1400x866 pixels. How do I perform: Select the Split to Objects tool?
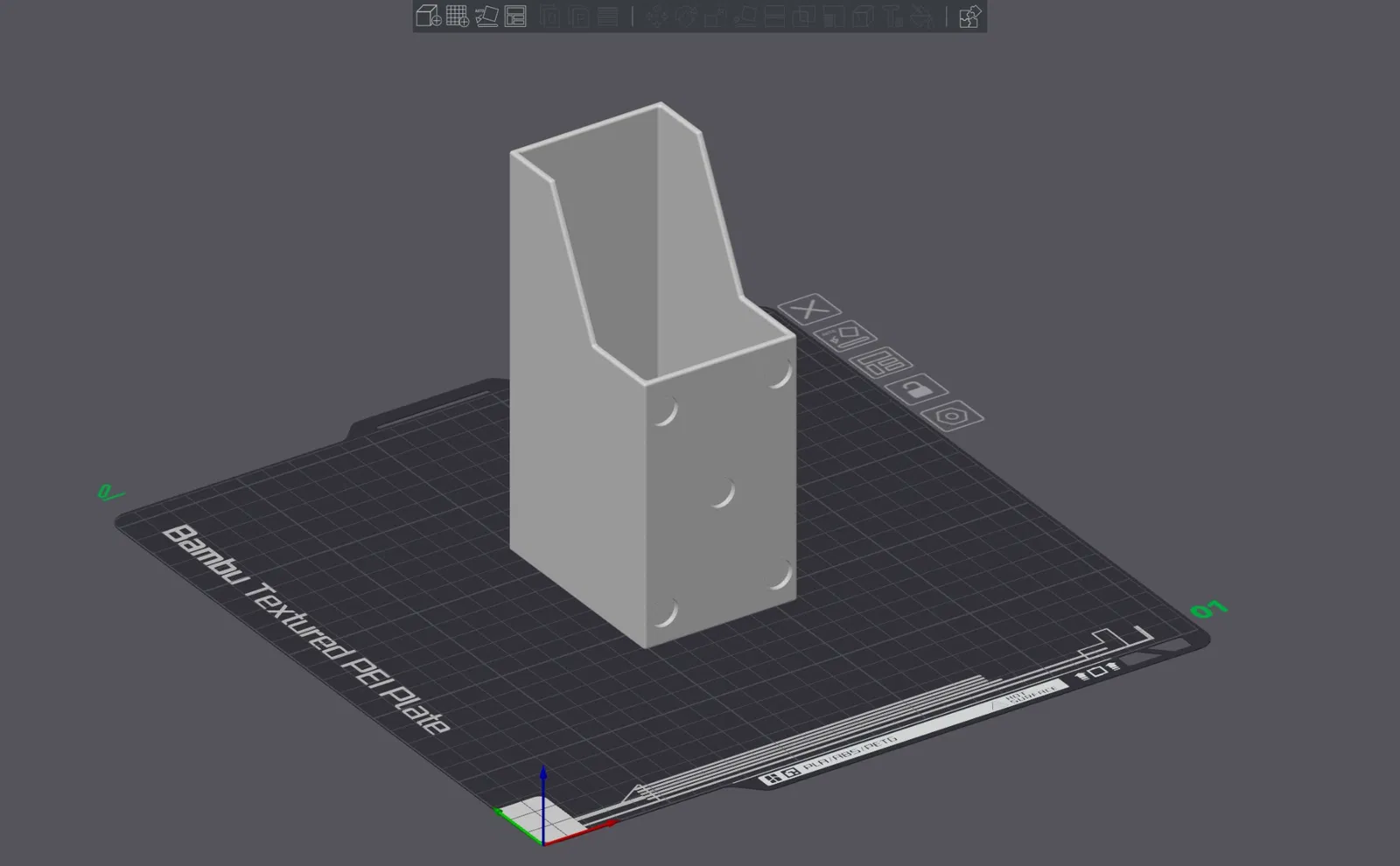549,17
